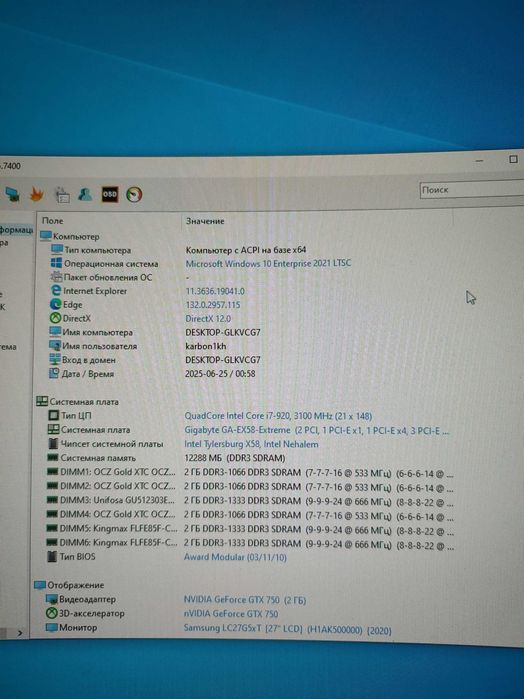The image size is (524, 699).
Task: Click the Edge browser row icon
Action: click(x=56, y=304)
